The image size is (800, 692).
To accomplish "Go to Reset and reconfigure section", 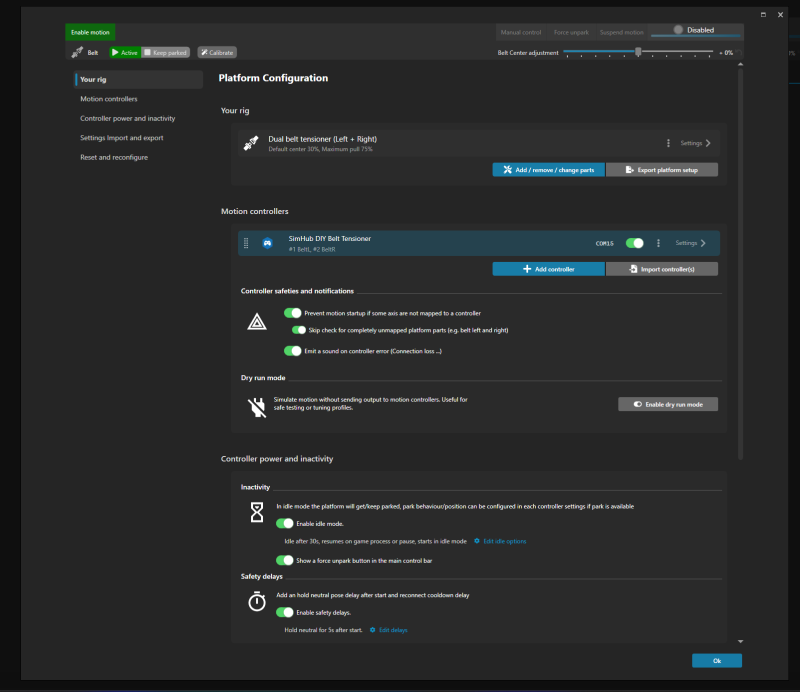I will [x=114, y=157].
